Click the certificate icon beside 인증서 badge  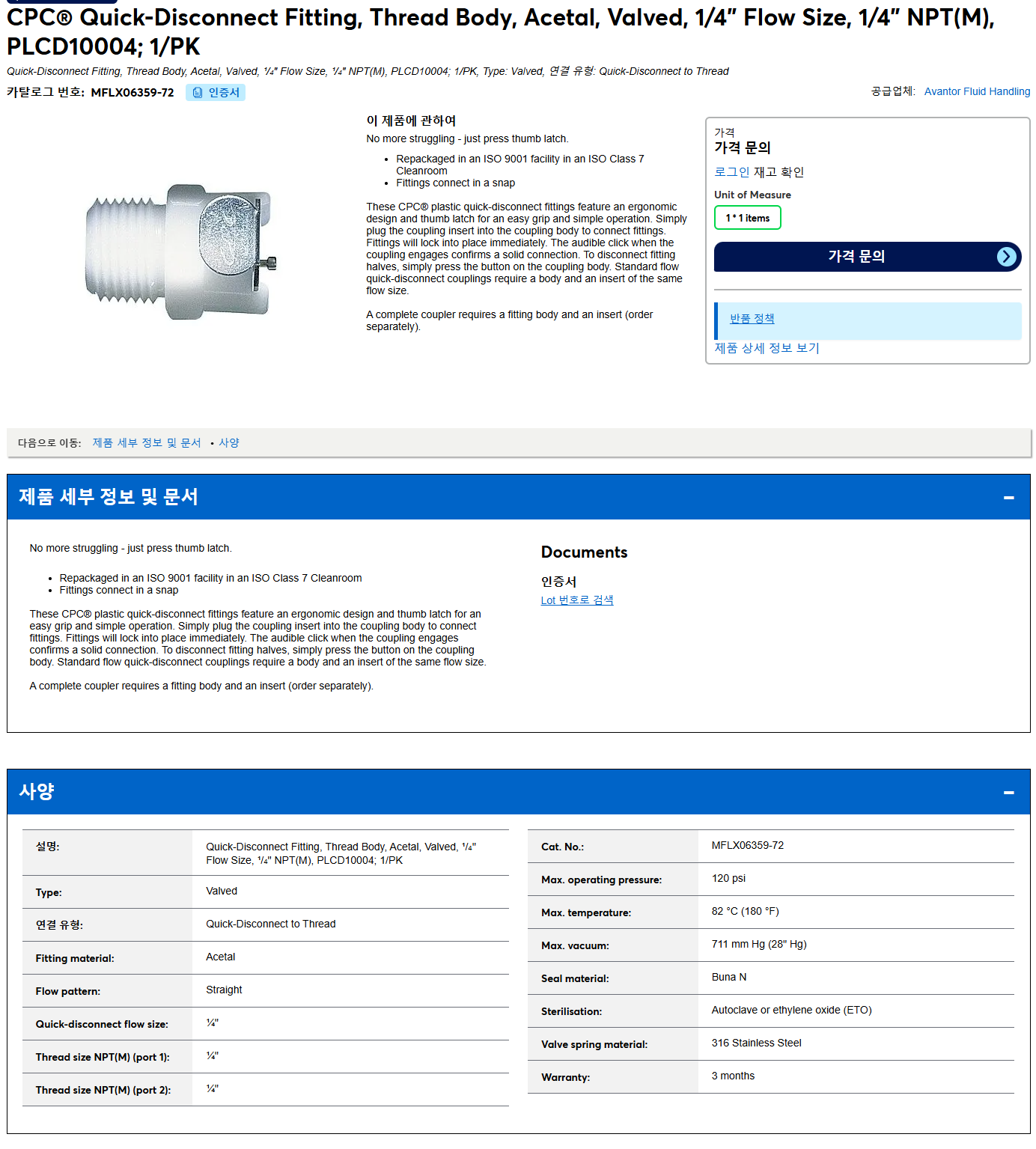click(x=198, y=93)
